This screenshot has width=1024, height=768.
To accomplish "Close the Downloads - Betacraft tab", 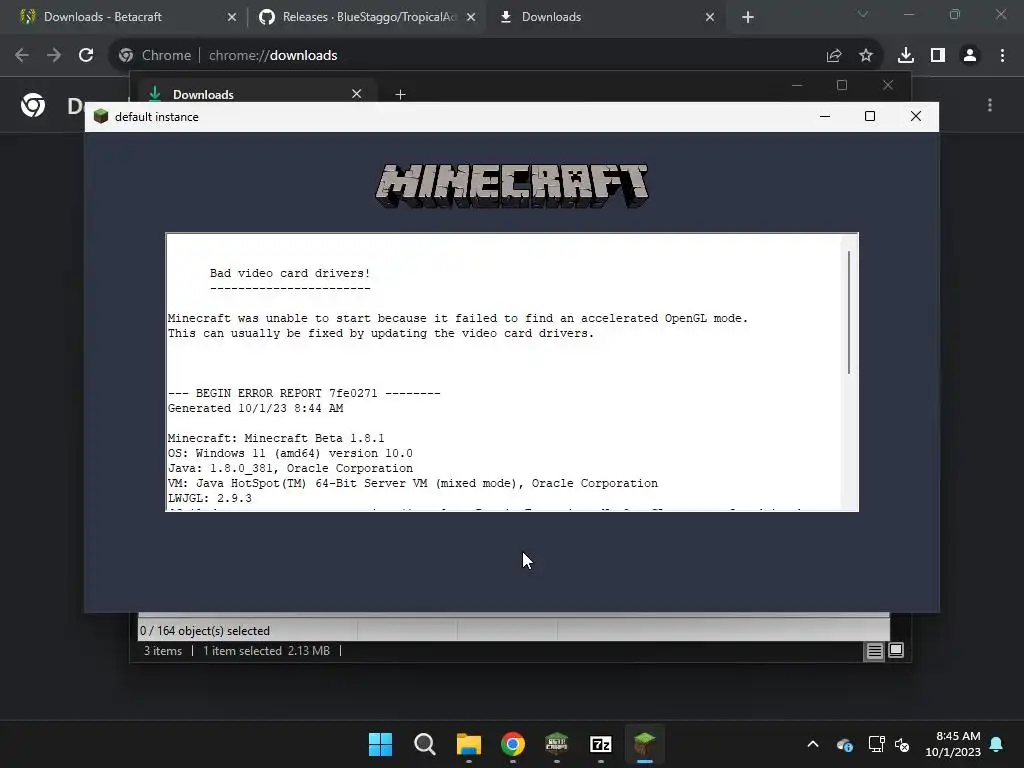I will click(x=232, y=17).
